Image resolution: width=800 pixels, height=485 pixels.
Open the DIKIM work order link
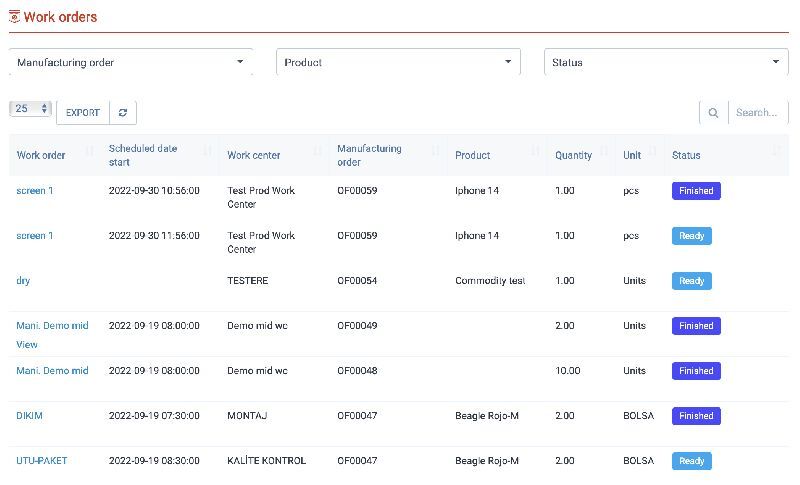(30, 416)
